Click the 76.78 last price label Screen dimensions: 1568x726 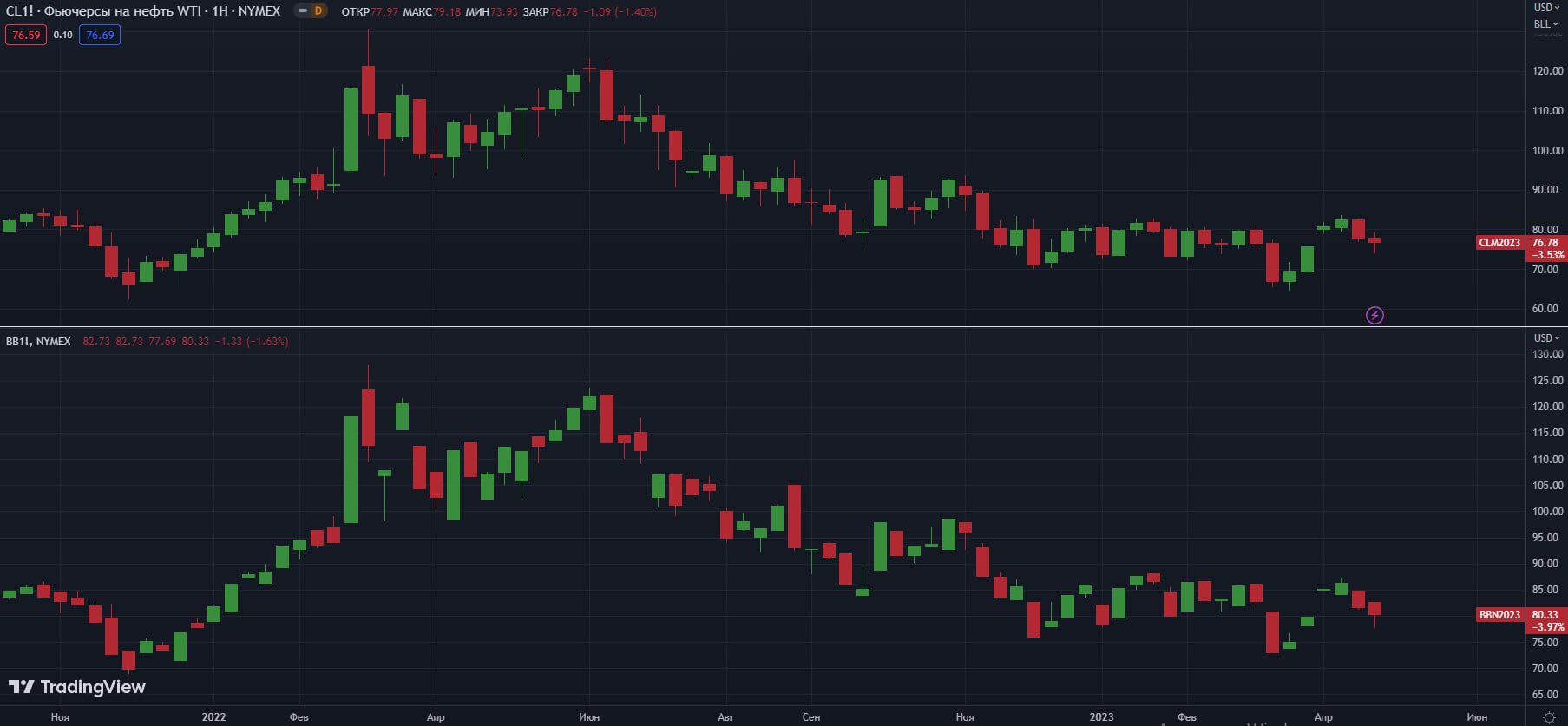pos(1545,243)
